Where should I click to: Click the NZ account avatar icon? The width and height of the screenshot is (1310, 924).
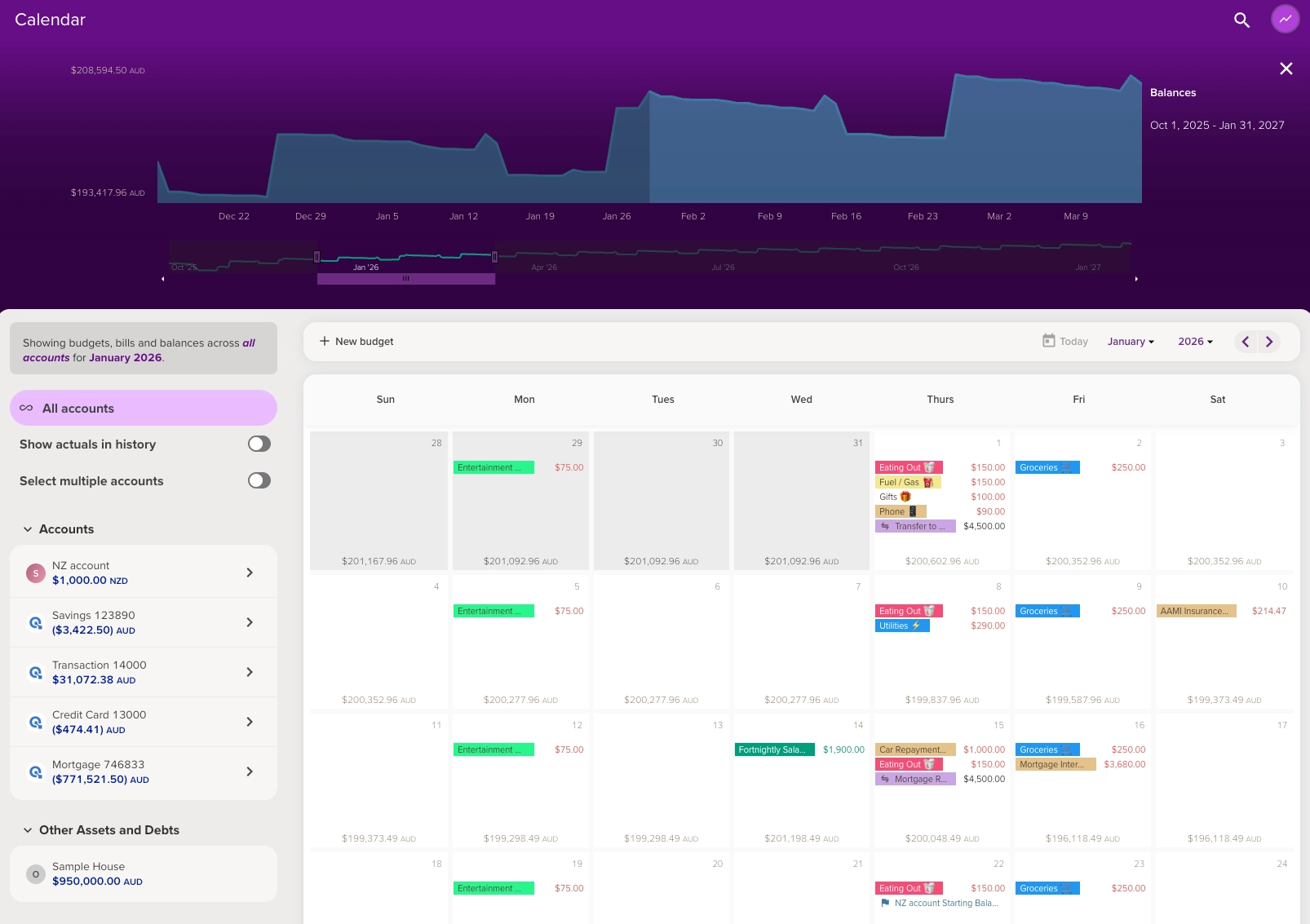point(35,573)
